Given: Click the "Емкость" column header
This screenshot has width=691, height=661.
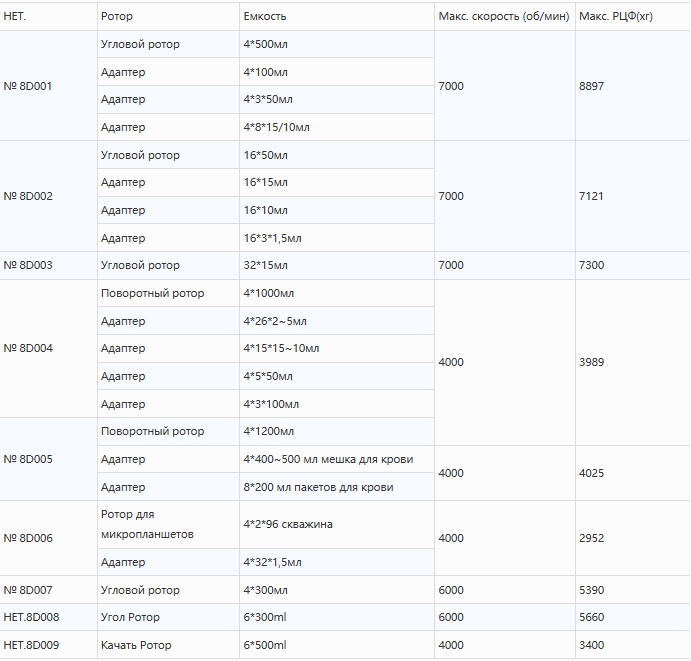Looking at the screenshot, I should (265, 17).
